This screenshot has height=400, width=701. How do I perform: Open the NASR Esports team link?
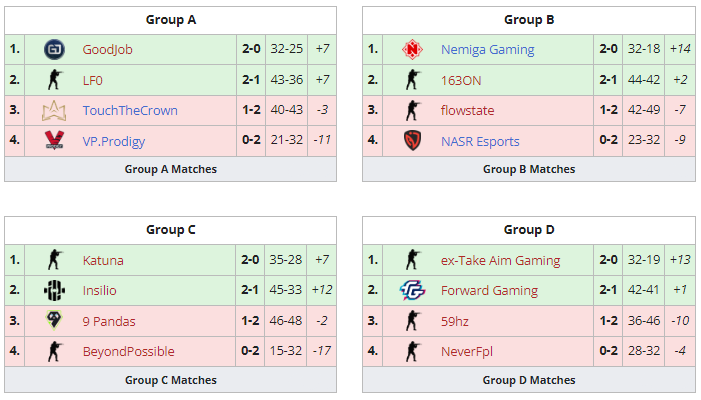tap(480, 141)
